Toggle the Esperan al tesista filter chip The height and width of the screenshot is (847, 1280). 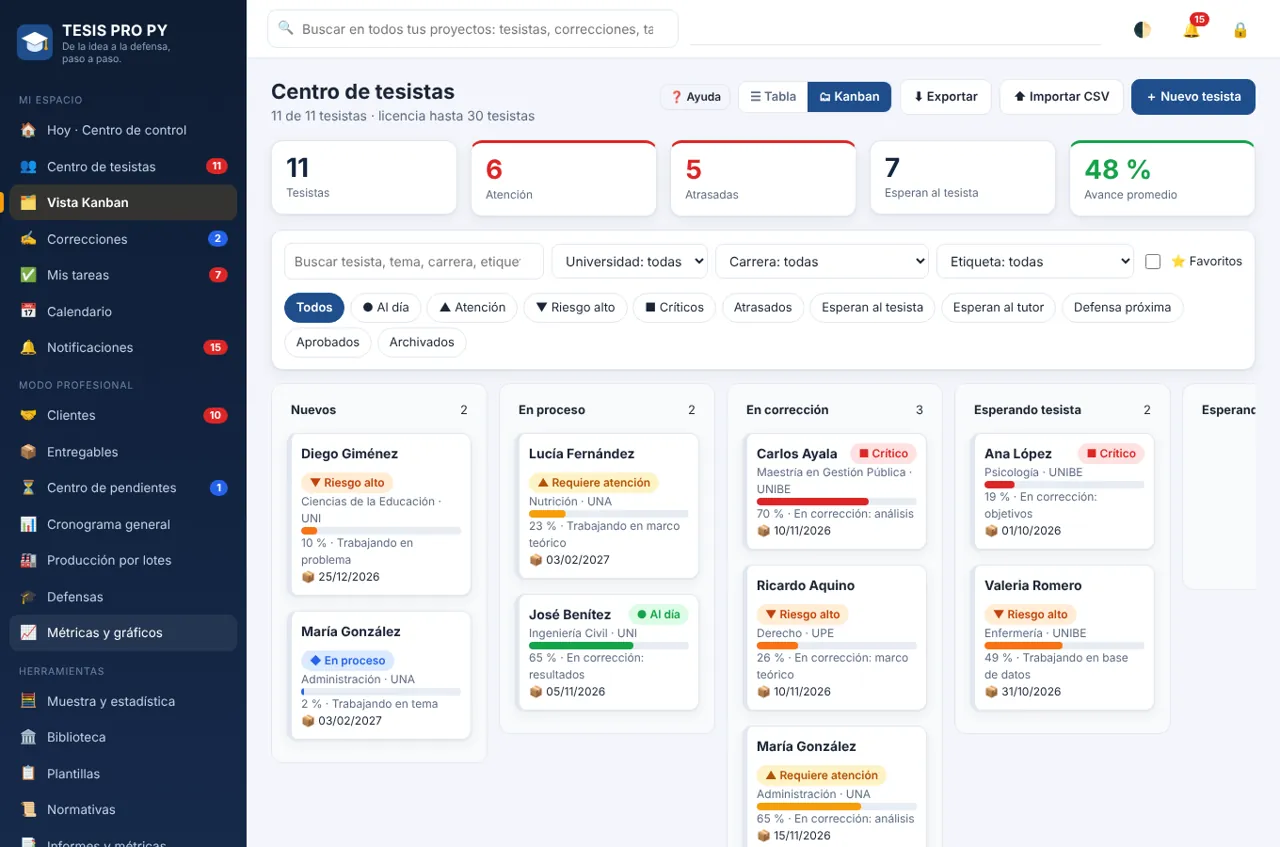tap(873, 307)
